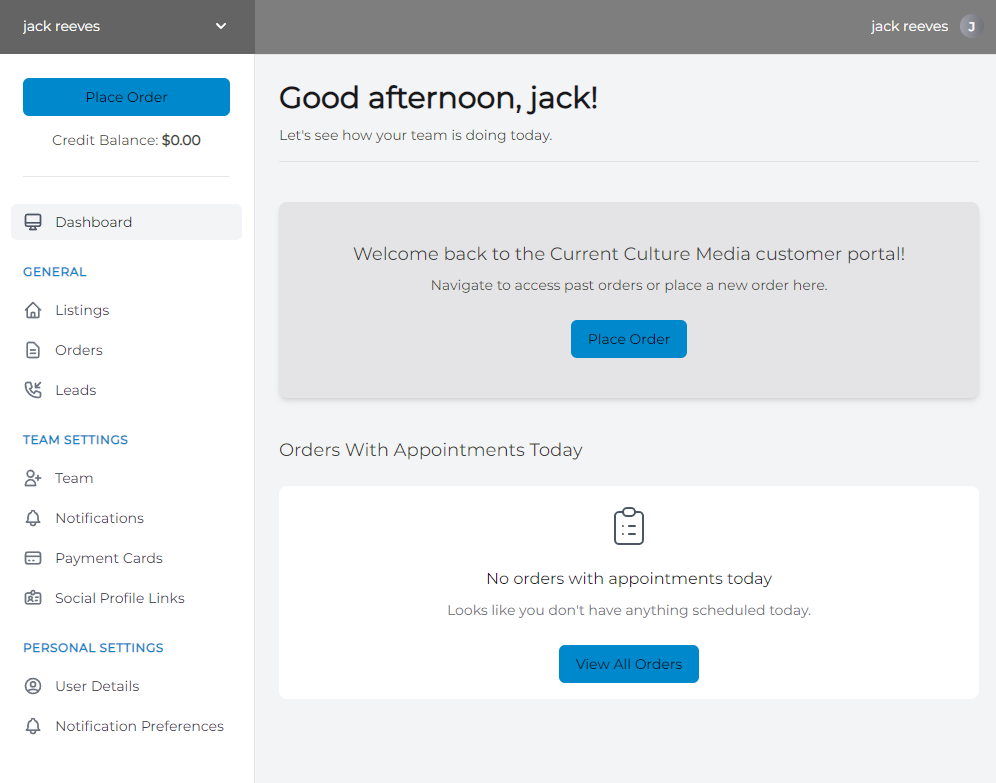996x783 pixels.
Task: Open Orders in the sidebar
Action: (x=126, y=350)
